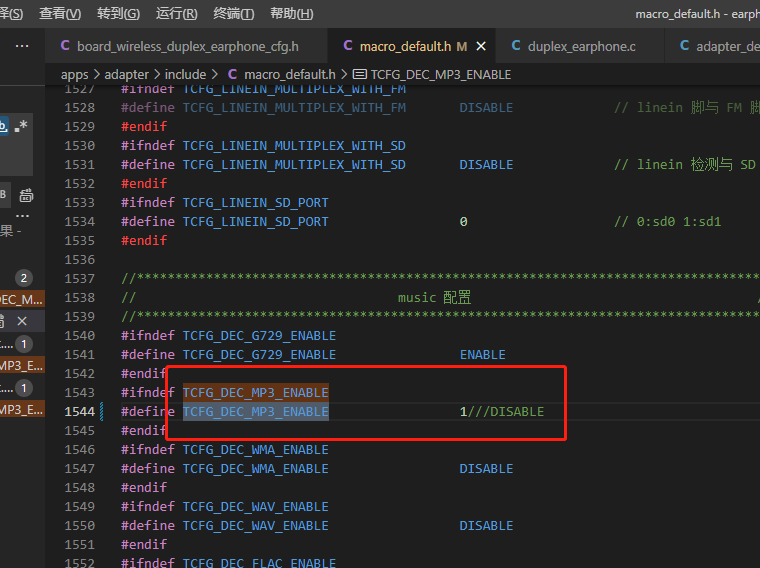Image resolution: width=760 pixels, height=568 pixels.
Task: Open the 查看(V) menu
Action: point(60,14)
